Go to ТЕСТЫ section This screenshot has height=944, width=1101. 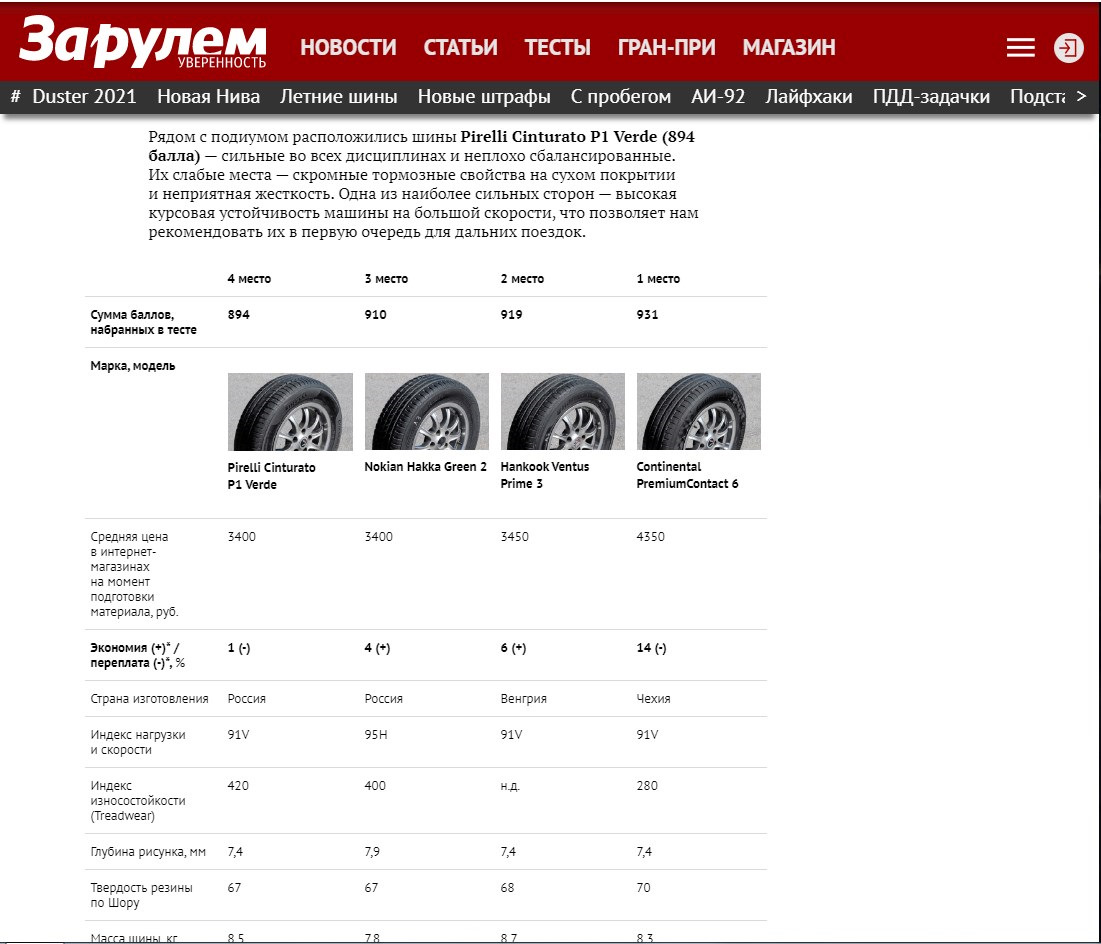coord(558,47)
